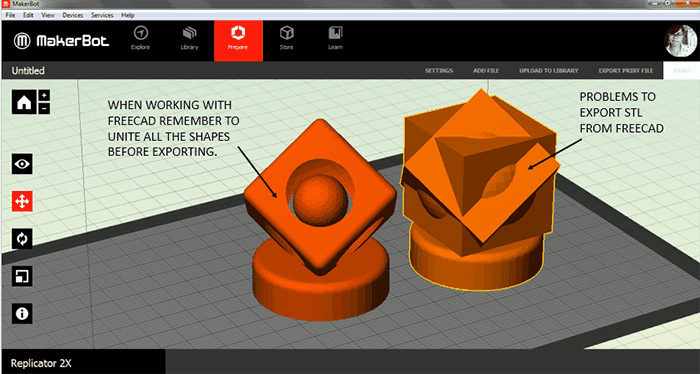The width and height of the screenshot is (700, 374).
Task: Open the Learn section
Action: [x=335, y=38]
